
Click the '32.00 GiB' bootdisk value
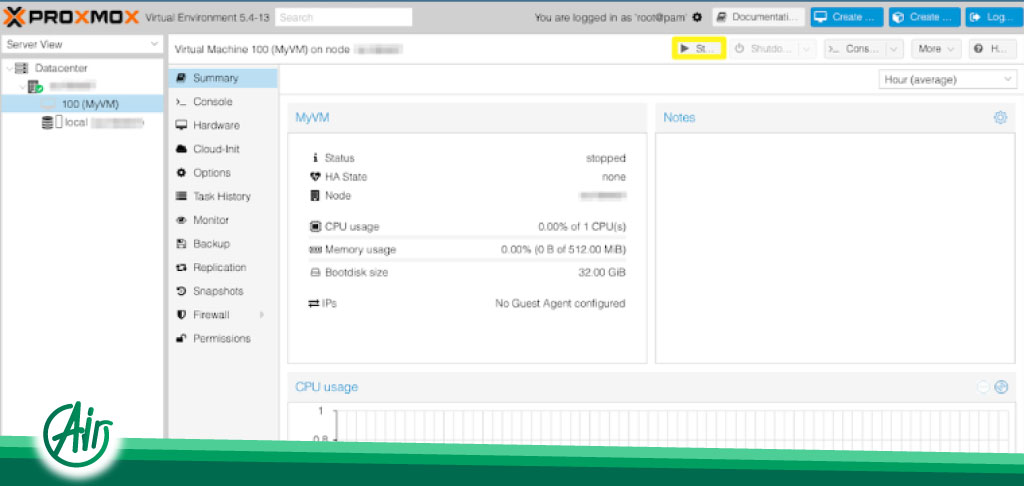click(x=602, y=272)
